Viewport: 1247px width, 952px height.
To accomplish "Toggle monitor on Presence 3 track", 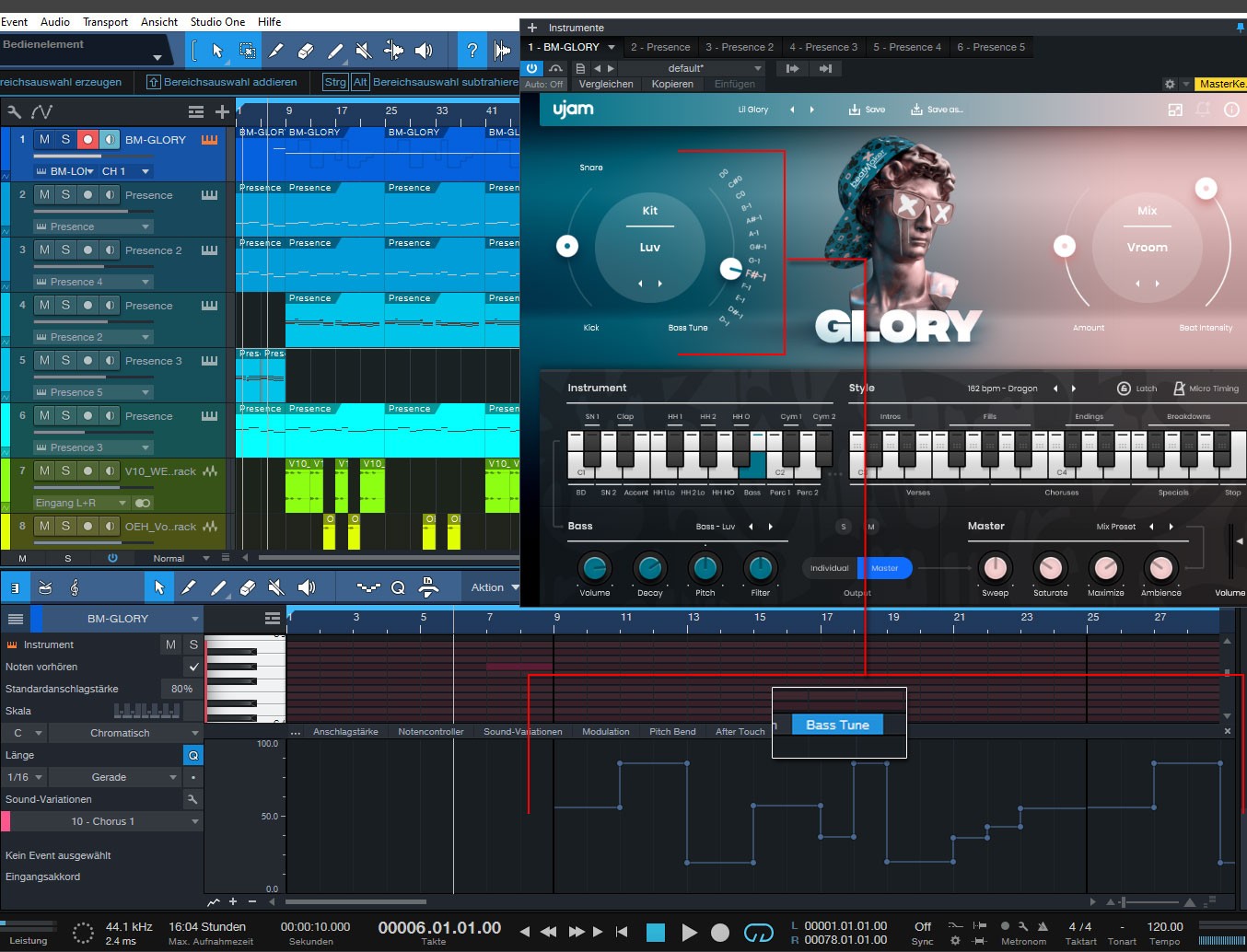I will [110, 360].
